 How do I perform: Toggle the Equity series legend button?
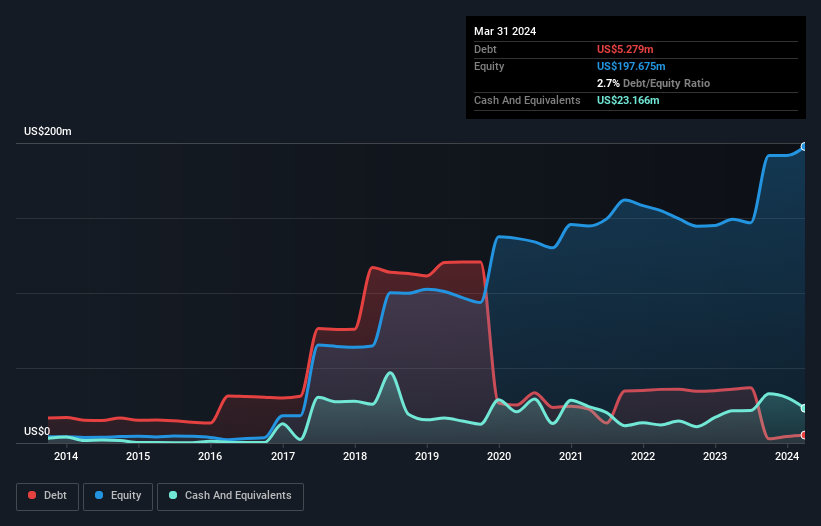118,496
